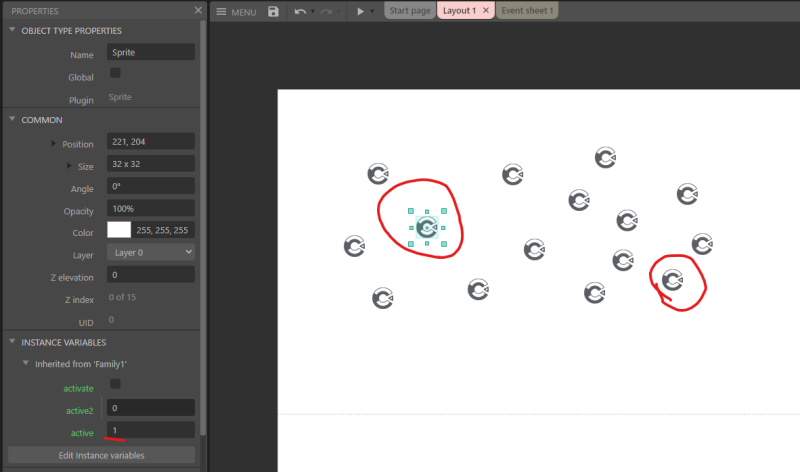
Task: Close the Layout 1 tab
Action: 486,10
